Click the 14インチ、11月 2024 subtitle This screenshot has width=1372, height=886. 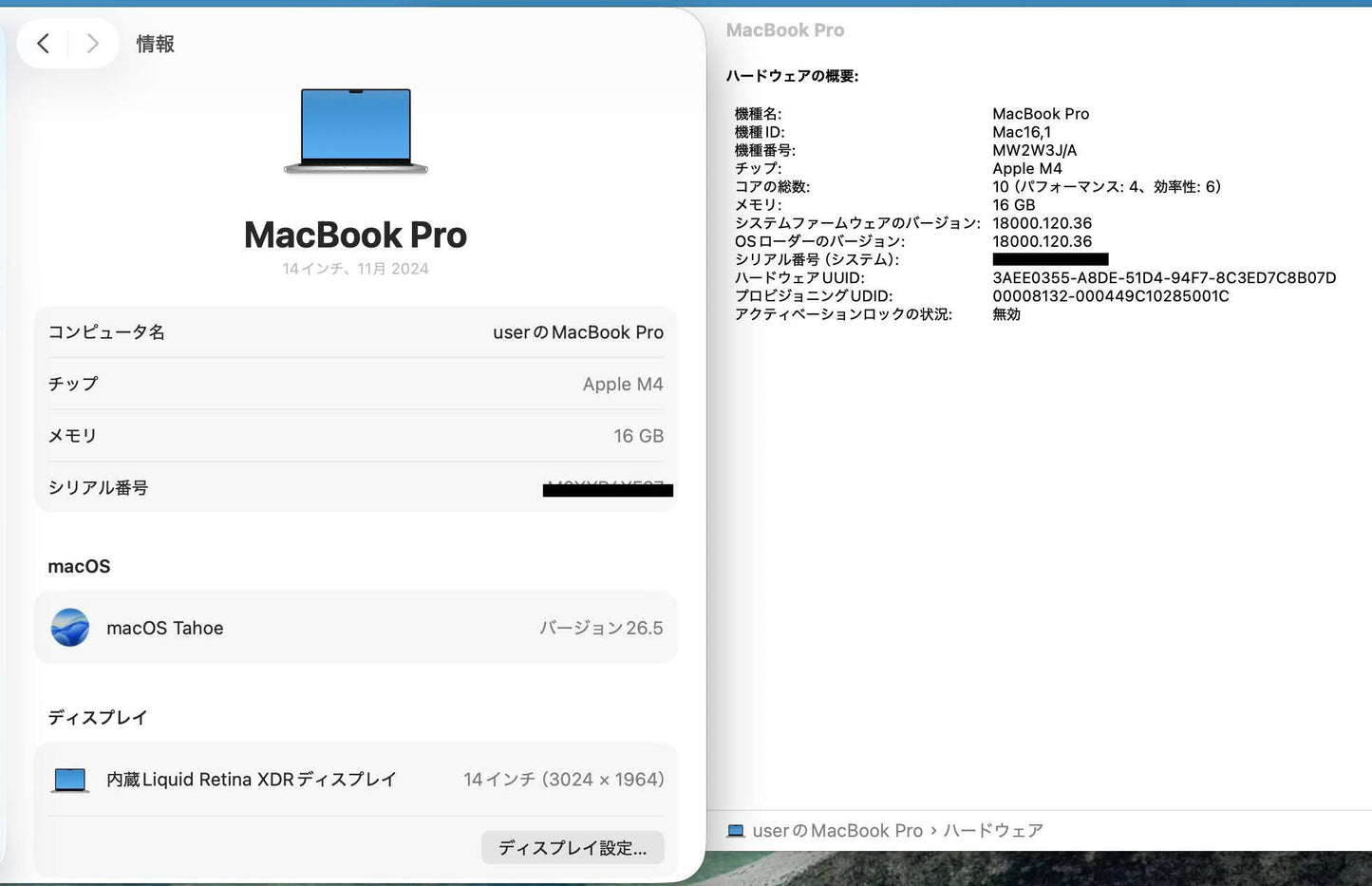(355, 269)
